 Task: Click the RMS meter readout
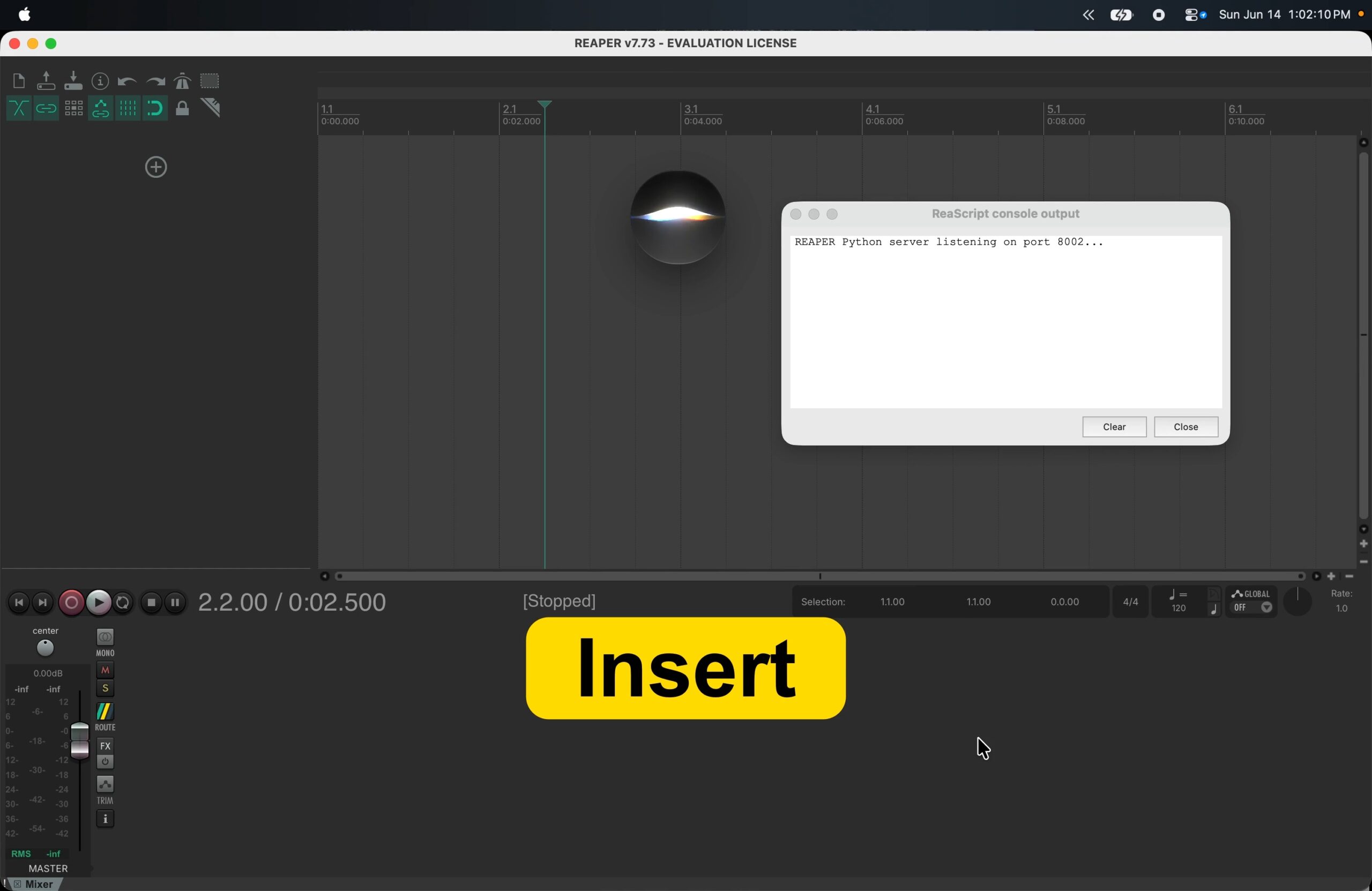pos(38,855)
